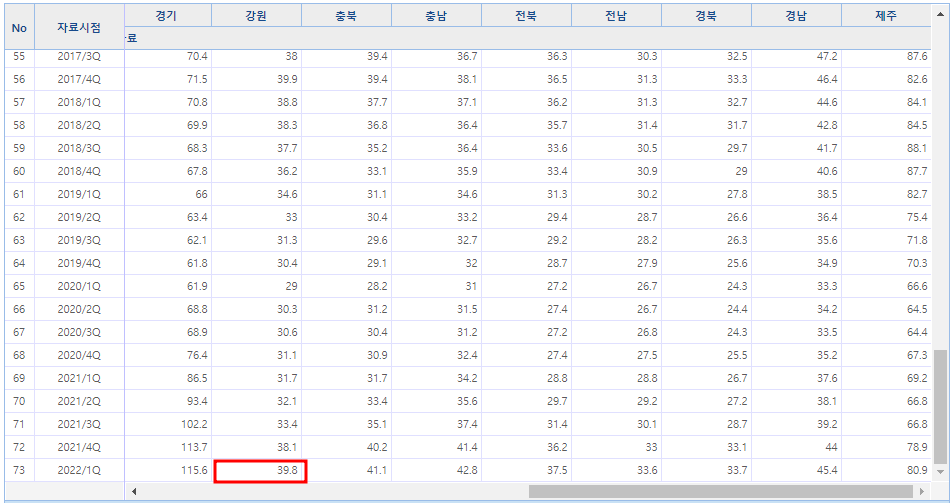Click the 2021/3Q date cell
This screenshot has height=503, width=950.
click(79, 425)
